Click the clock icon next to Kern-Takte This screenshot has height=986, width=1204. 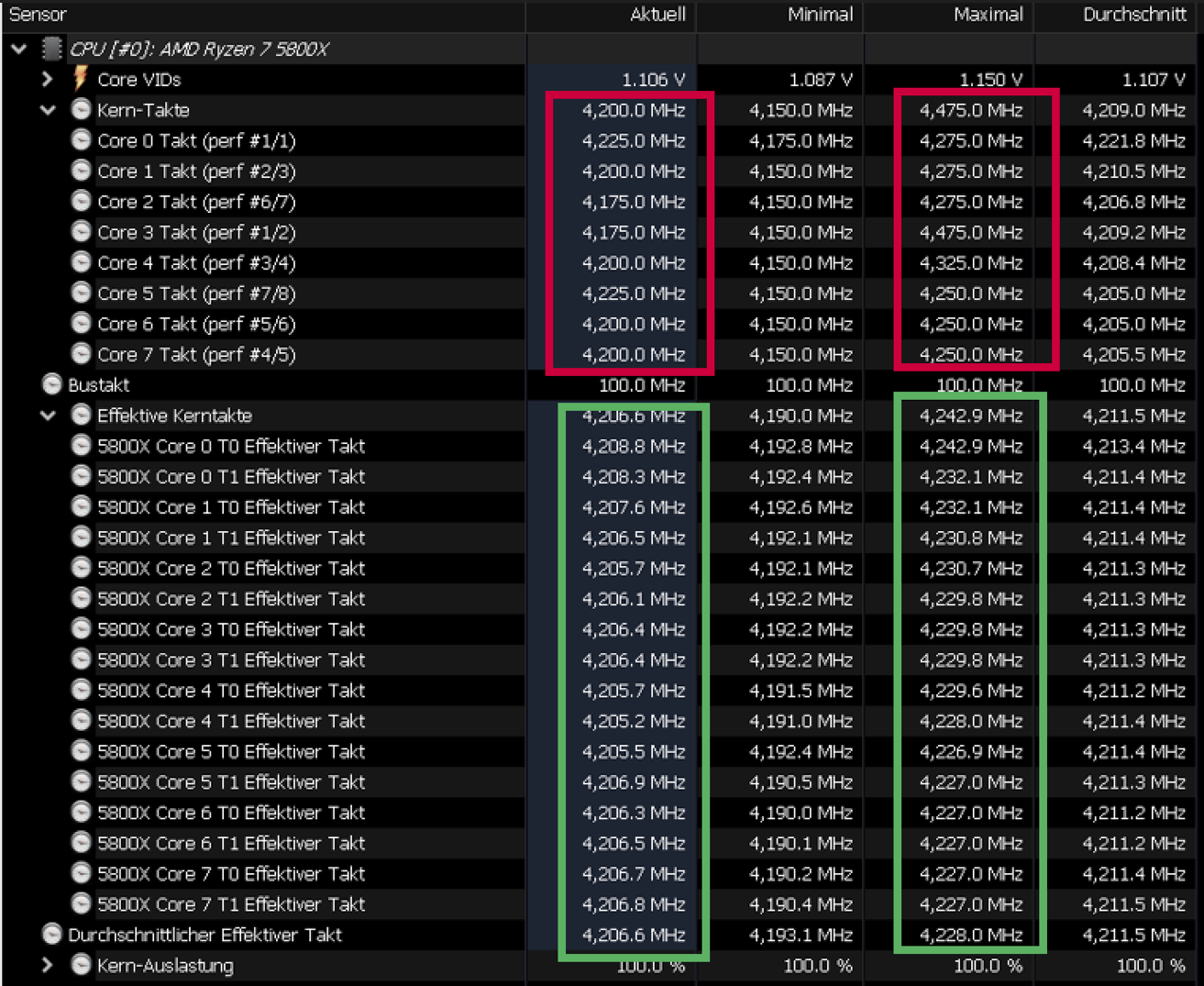81,110
